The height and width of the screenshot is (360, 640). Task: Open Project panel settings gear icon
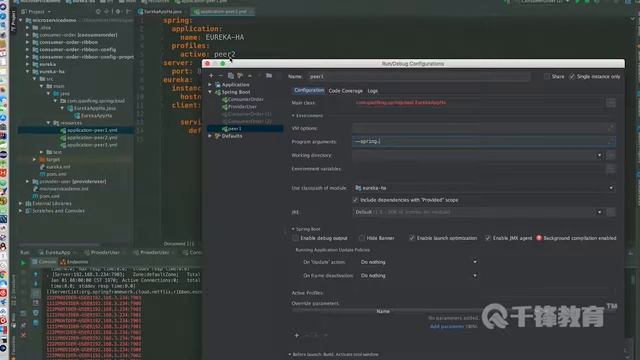[118, 12]
